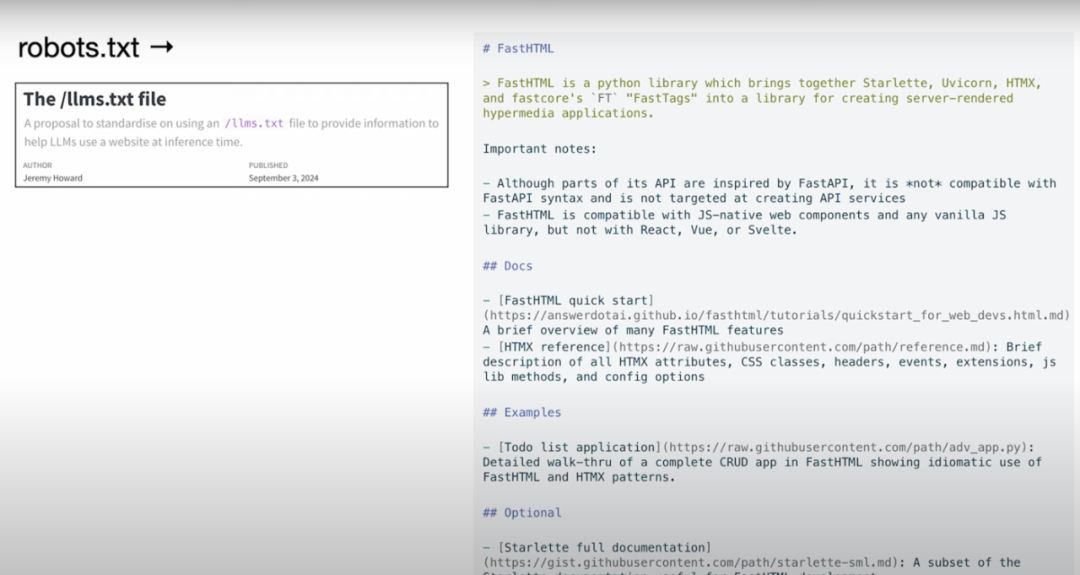Click the green FastHTML description blockquote

pyautogui.click(x=762, y=98)
